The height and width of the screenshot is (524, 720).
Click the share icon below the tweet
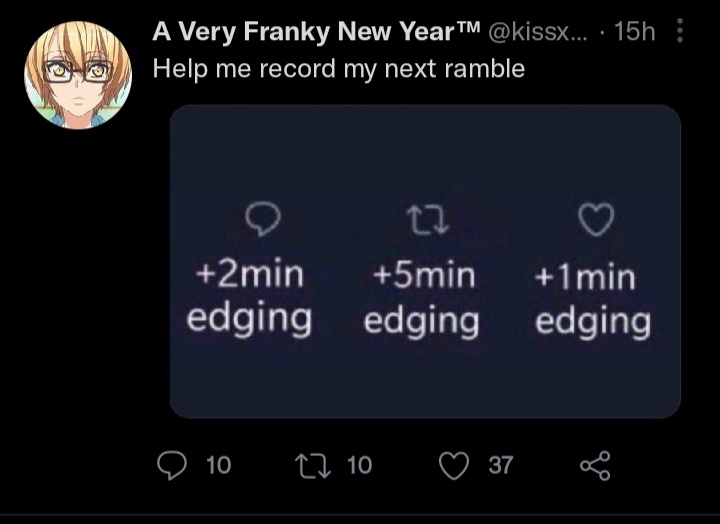tap(594, 464)
